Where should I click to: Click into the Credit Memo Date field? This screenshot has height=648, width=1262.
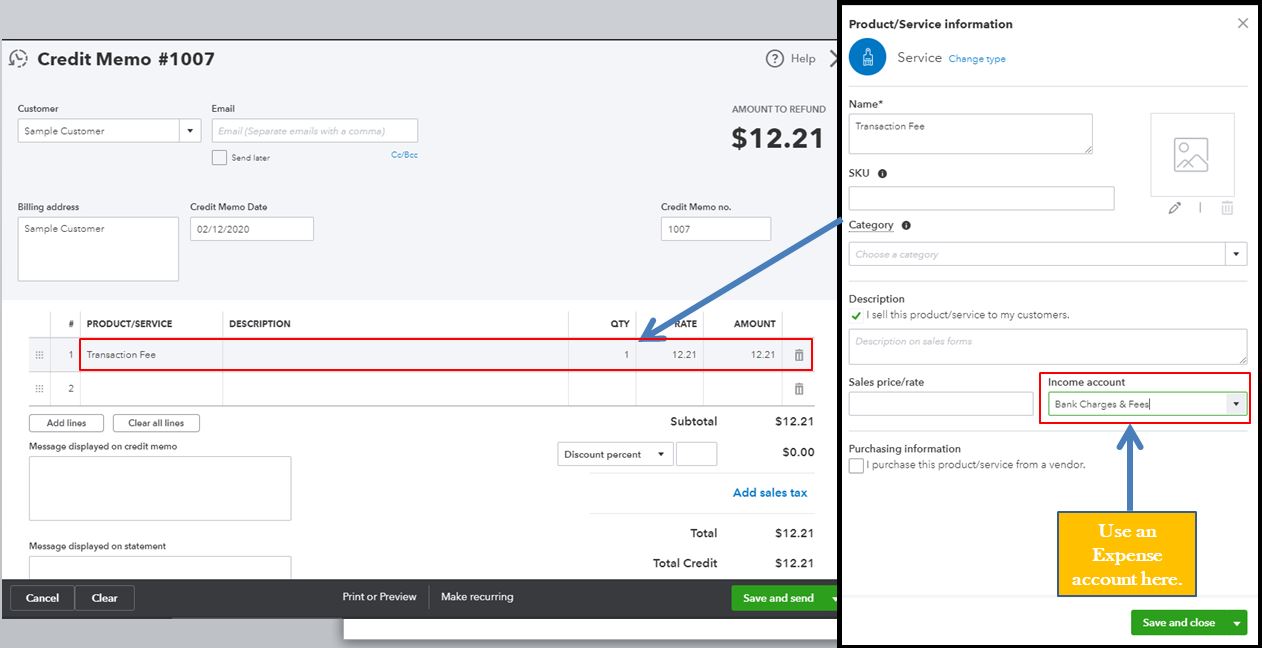[x=251, y=229]
